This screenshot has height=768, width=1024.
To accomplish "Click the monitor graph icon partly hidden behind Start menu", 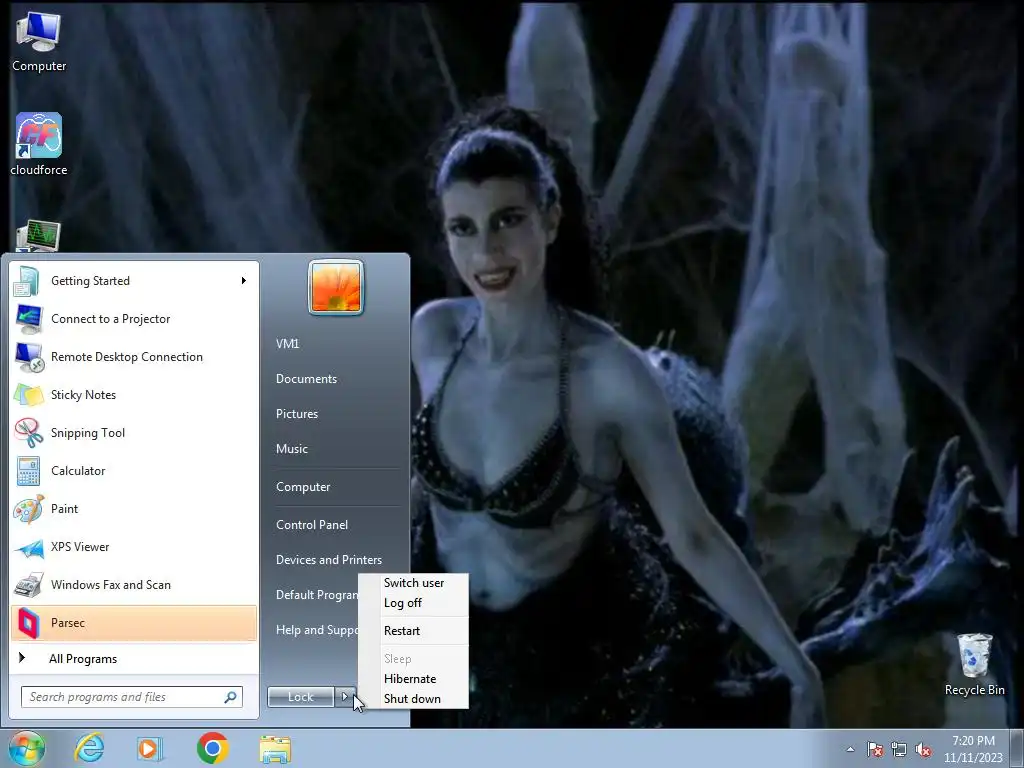I will tap(39, 236).
